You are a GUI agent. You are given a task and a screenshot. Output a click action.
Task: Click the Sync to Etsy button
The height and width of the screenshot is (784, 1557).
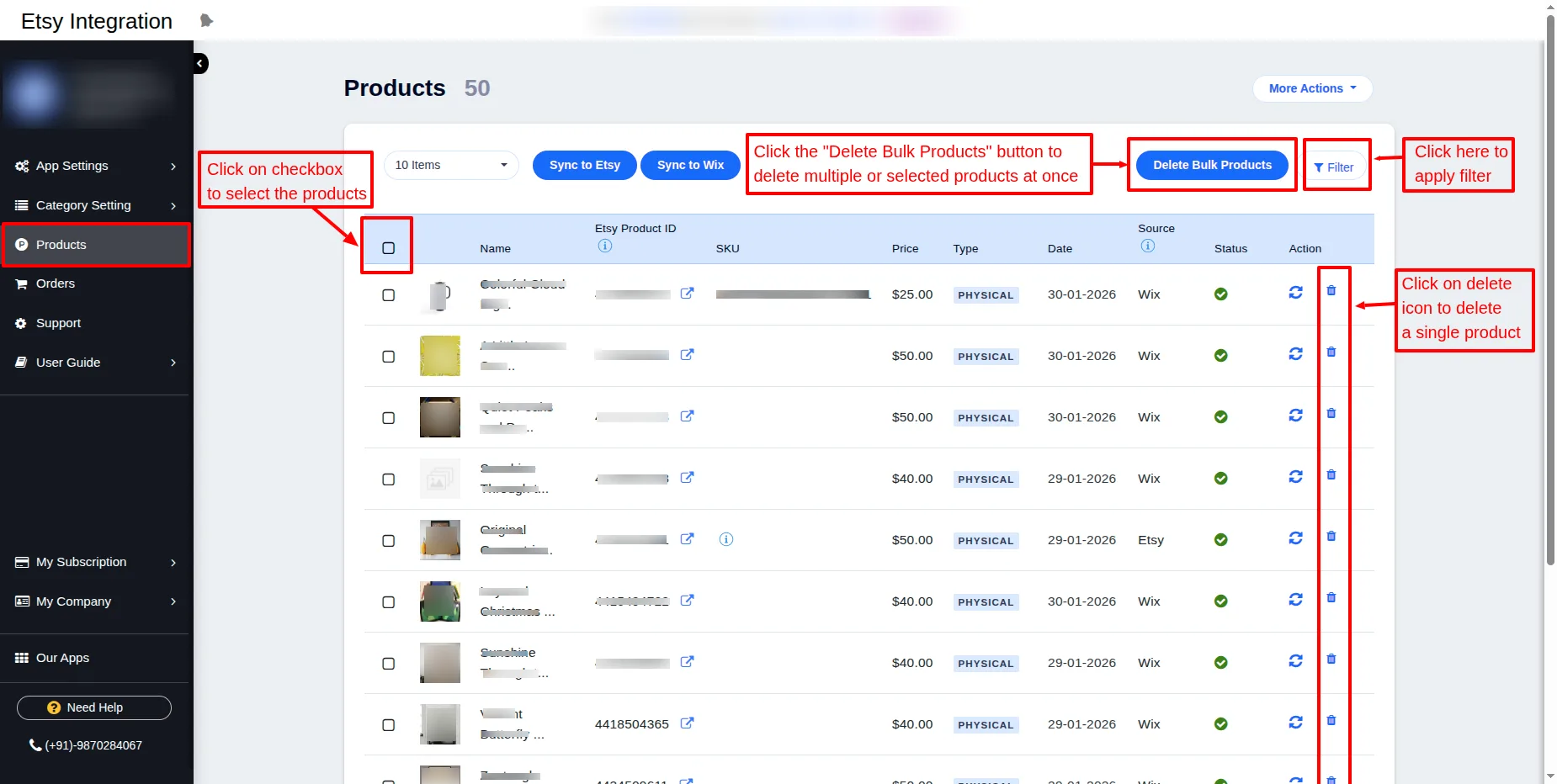coord(584,165)
